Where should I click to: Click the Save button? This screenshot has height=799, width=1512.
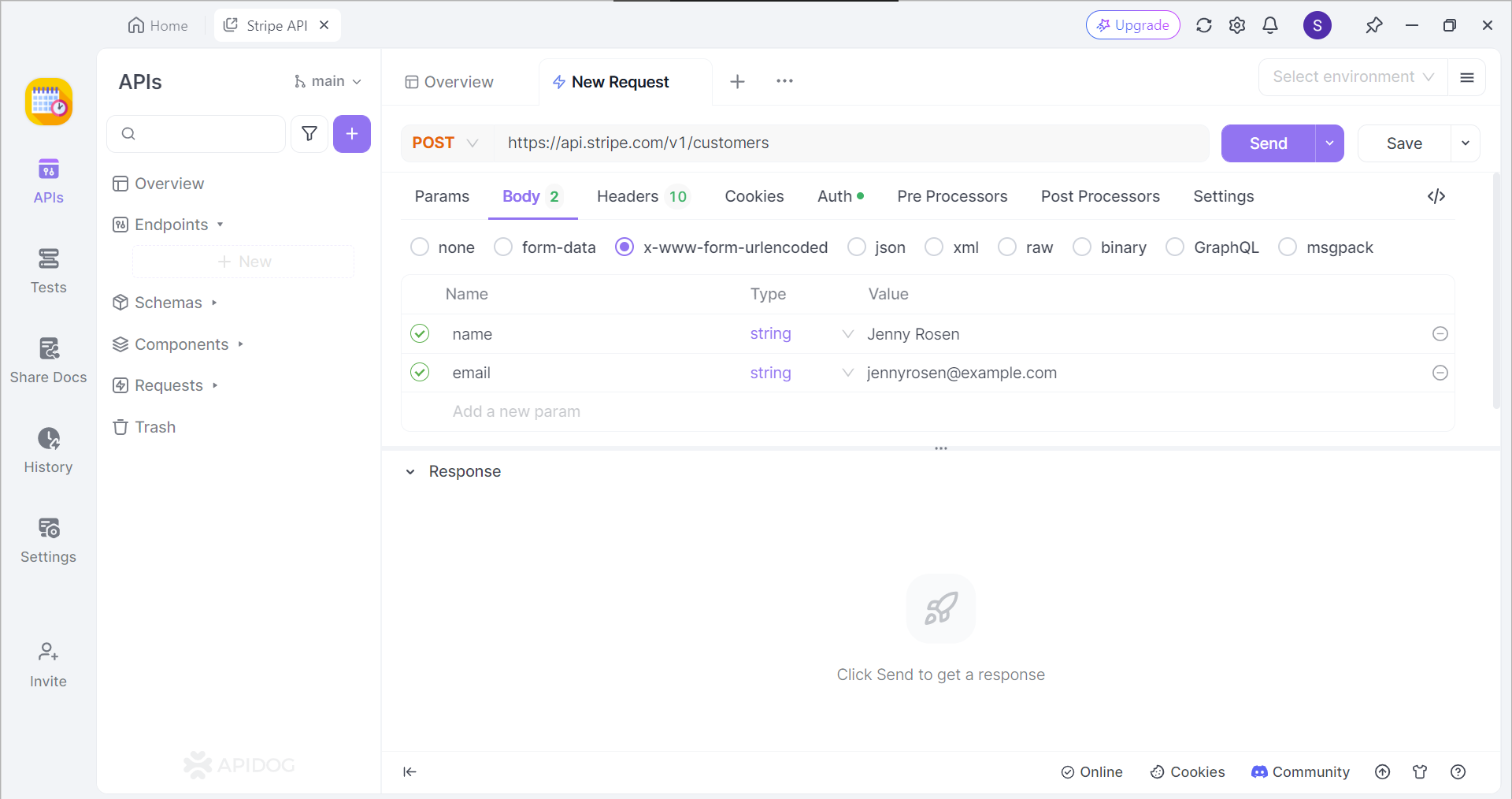[x=1404, y=143]
